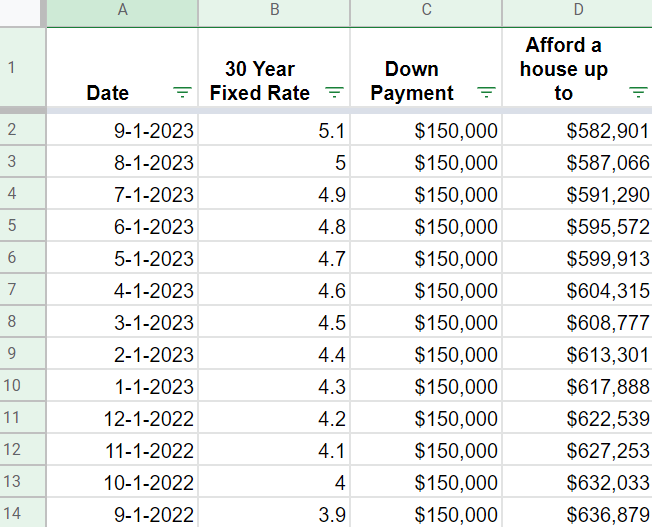Click the select-all corner box
The image size is (652, 527).
tap(21, 13)
